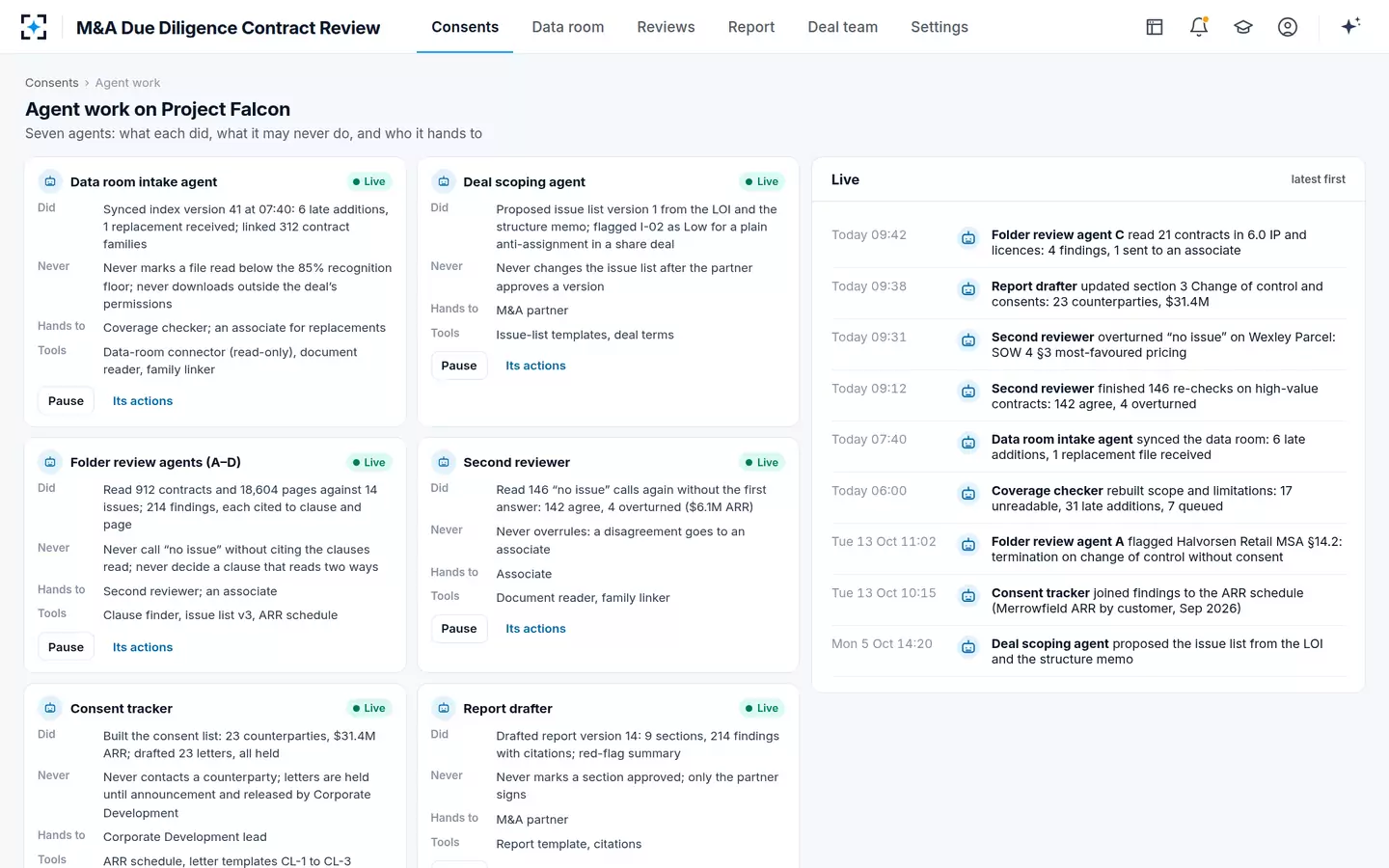The image size is (1389, 868).
Task: Click the app logo icon
Action: [x=34, y=27]
